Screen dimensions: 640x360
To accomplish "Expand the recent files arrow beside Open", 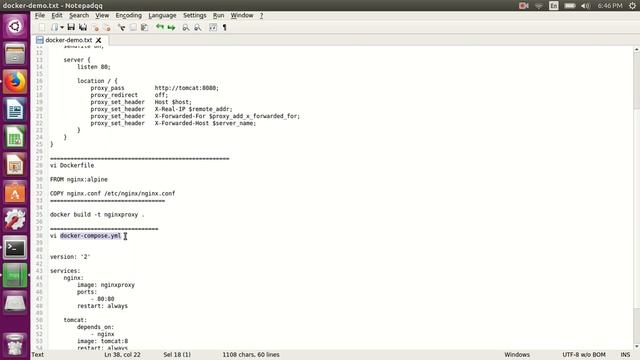I will click(x=62, y=27).
